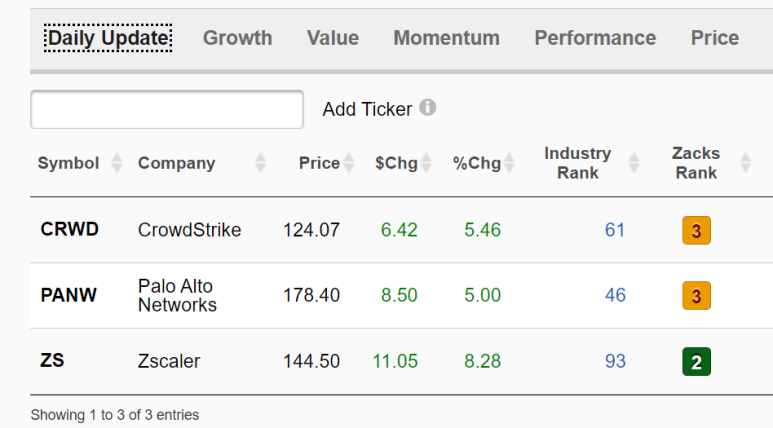The image size is (773, 428).
Task: Open the ZS symbol link
Action: pyautogui.click(x=52, y=360)
